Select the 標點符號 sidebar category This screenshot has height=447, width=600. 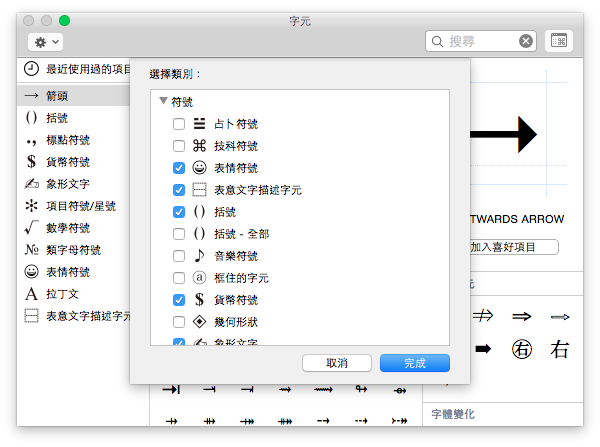(x=74, y=140)
